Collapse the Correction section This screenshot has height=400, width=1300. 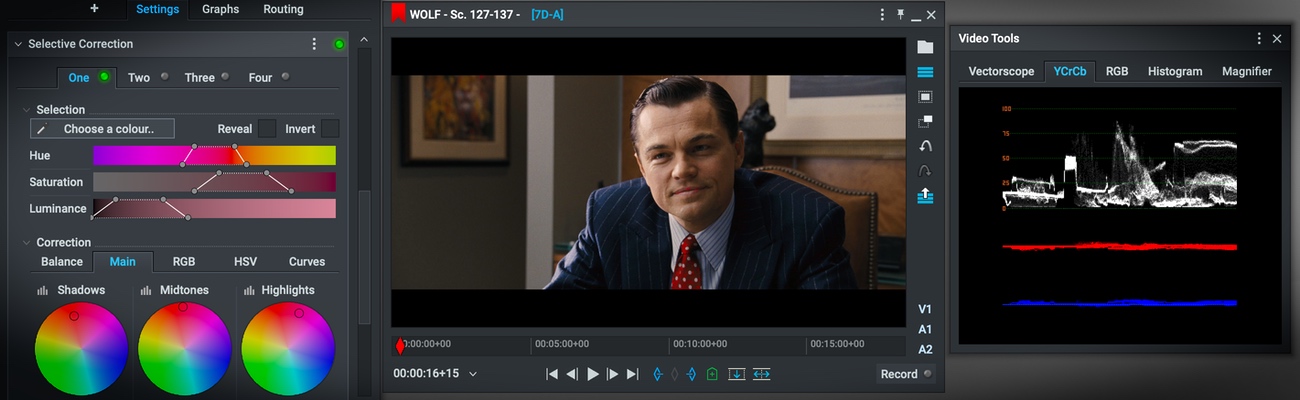[25, 242]
